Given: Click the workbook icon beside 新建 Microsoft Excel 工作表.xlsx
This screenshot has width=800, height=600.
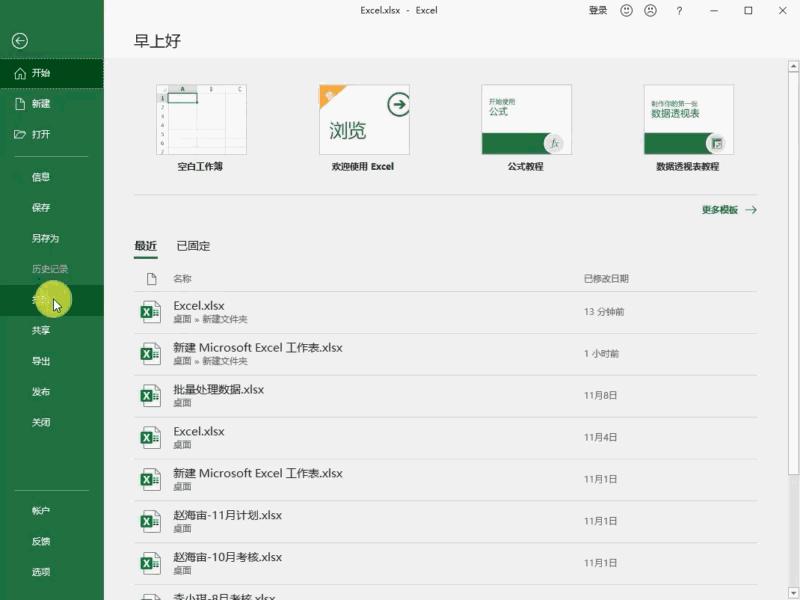Looking at the screenshot, I should 148,353.
